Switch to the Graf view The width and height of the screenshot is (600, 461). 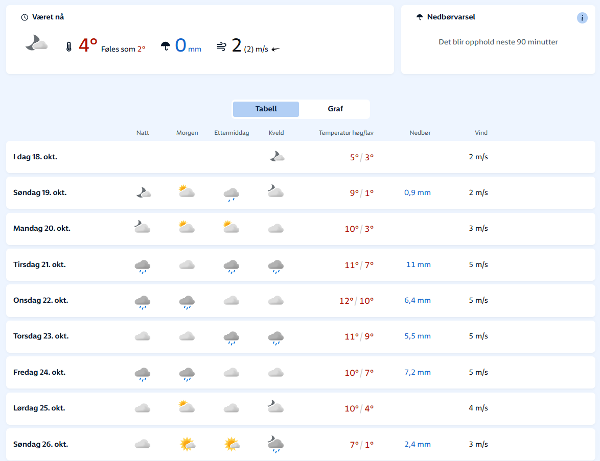tap(334, 109)
